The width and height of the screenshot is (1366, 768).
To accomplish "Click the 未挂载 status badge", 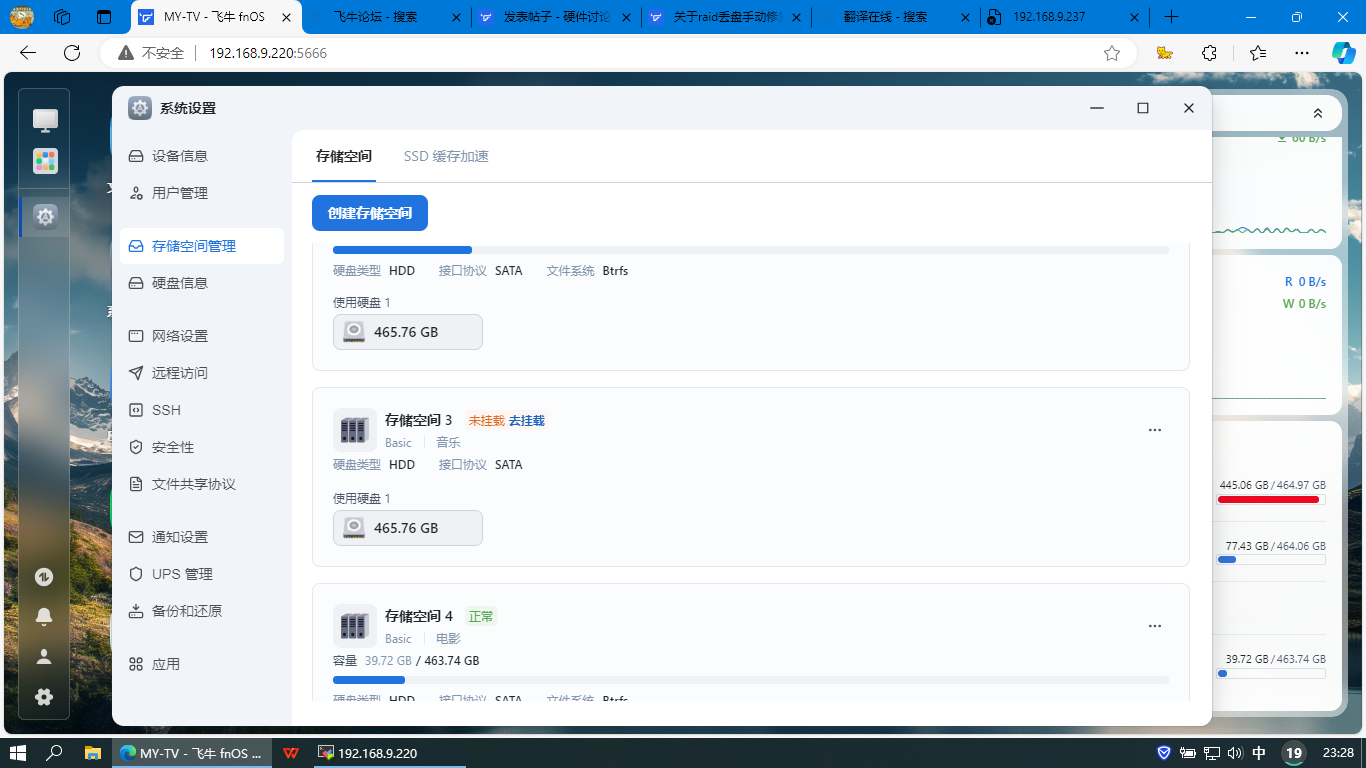I will pos(486,421).
